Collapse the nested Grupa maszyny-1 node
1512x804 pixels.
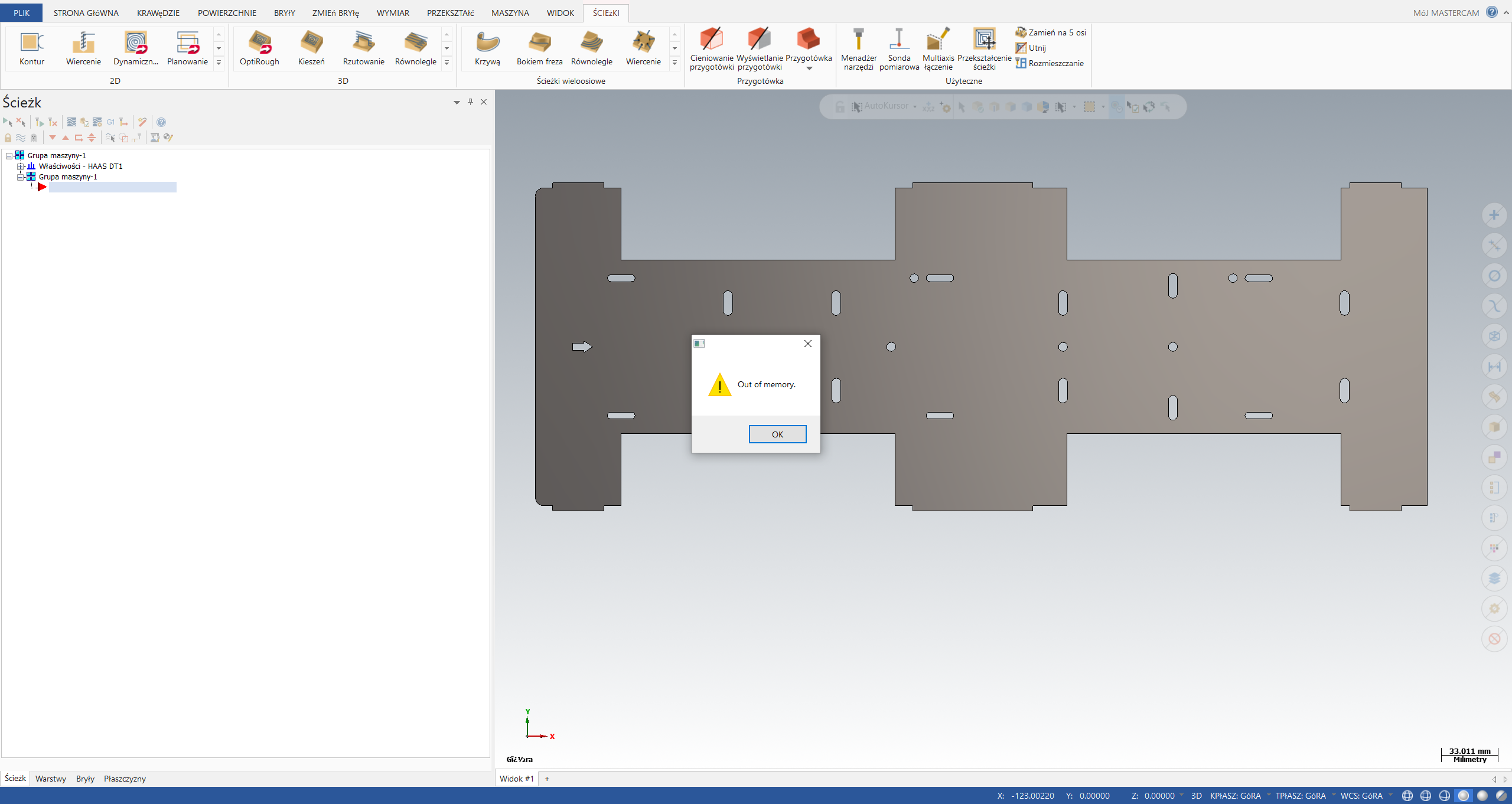20,177
